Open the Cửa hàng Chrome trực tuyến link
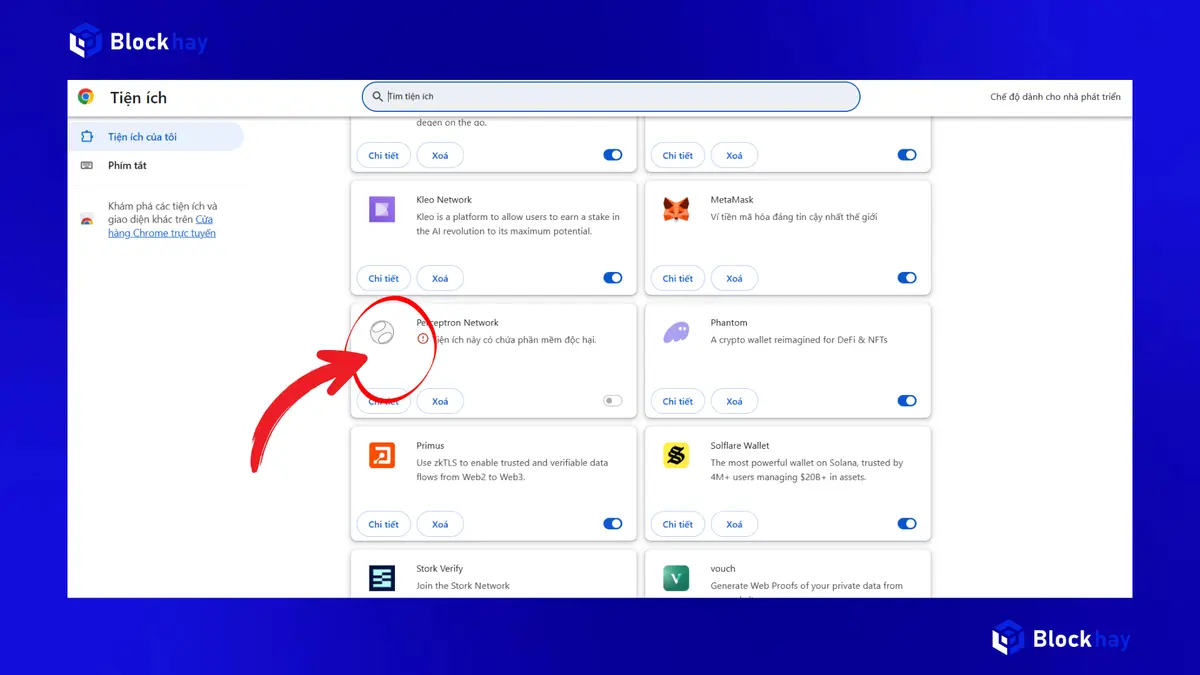Image resolution: width=1200 pixels, height=675 pixels. coord(162,226)
